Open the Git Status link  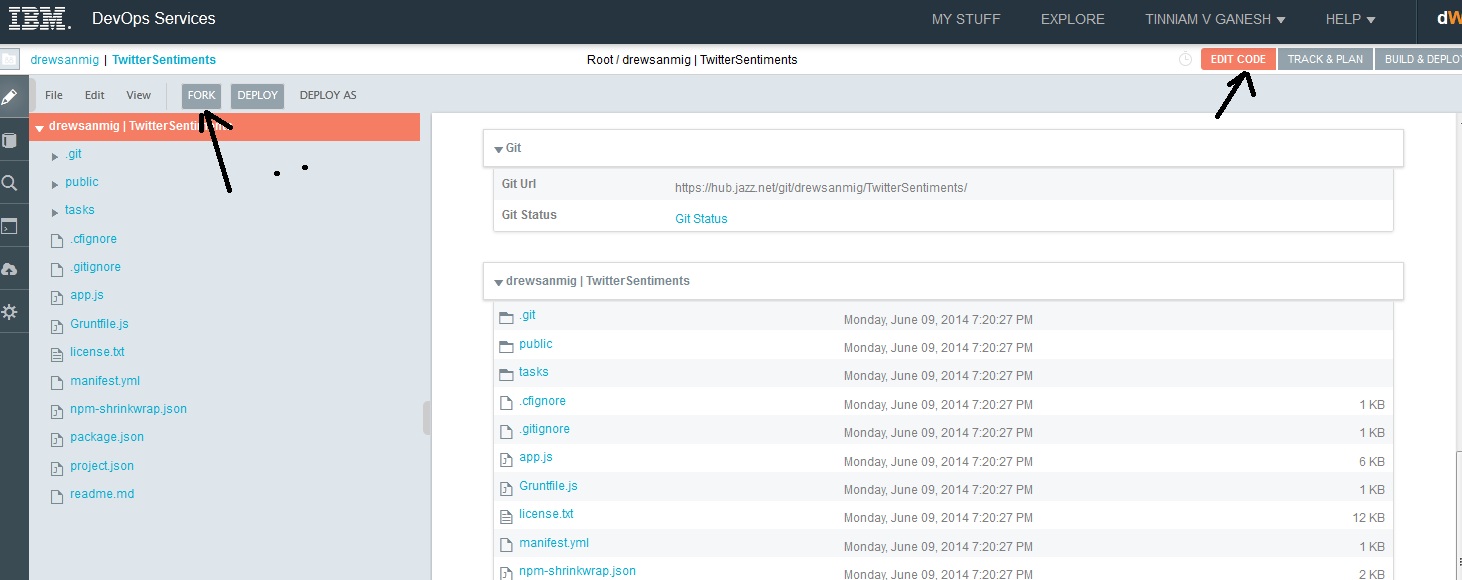701,218
